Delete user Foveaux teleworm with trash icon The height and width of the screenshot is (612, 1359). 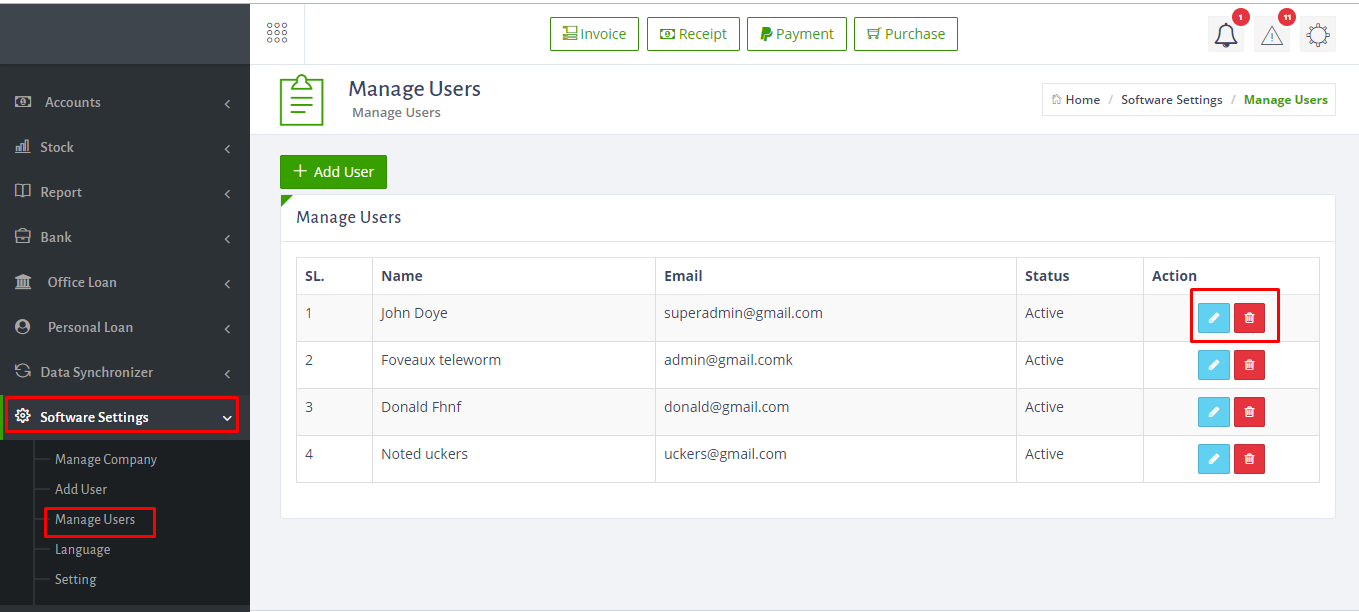(1249, 365)
